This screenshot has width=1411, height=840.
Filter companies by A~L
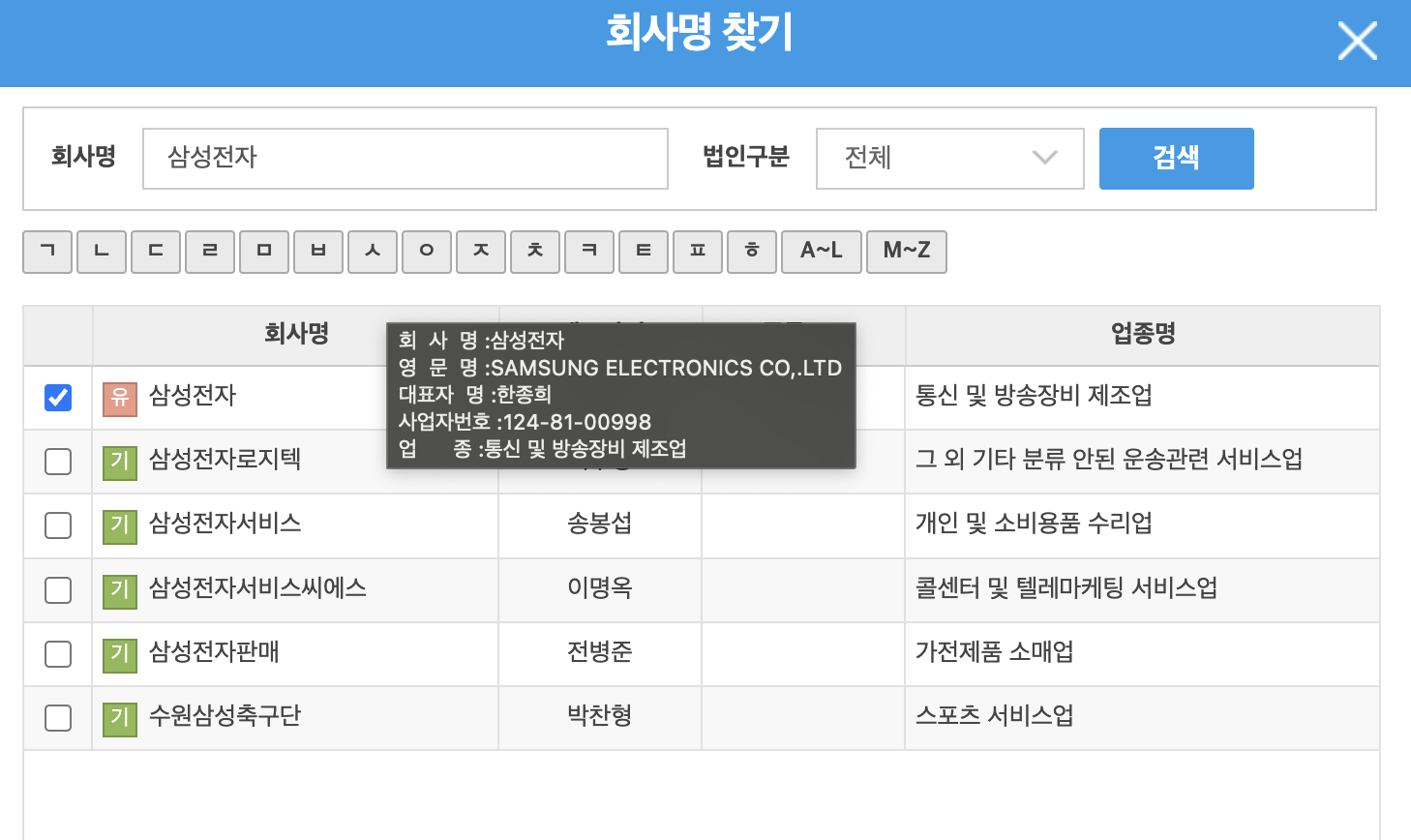(x=822, y=252)
